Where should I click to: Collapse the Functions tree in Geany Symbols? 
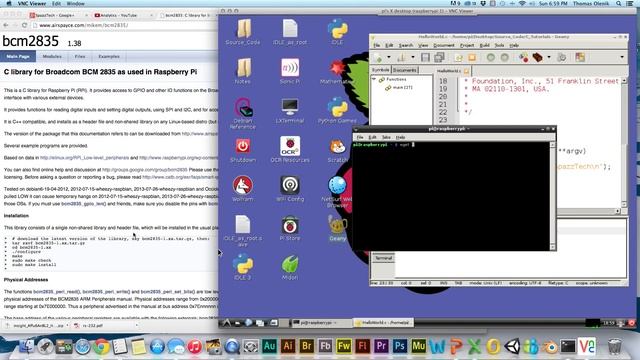[x=374, y=79]
